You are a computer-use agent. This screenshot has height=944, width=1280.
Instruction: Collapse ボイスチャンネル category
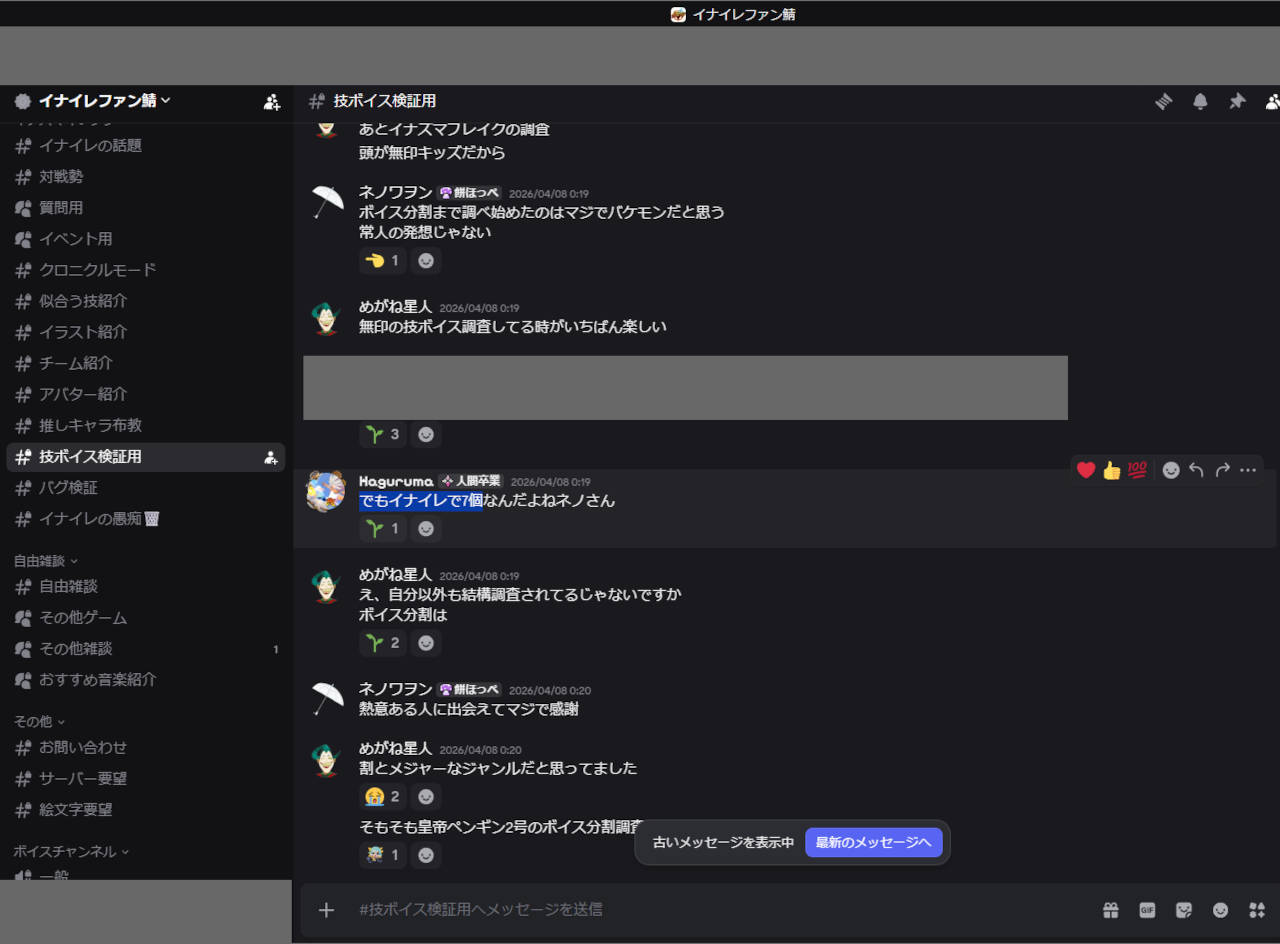(x=71, y=852)
